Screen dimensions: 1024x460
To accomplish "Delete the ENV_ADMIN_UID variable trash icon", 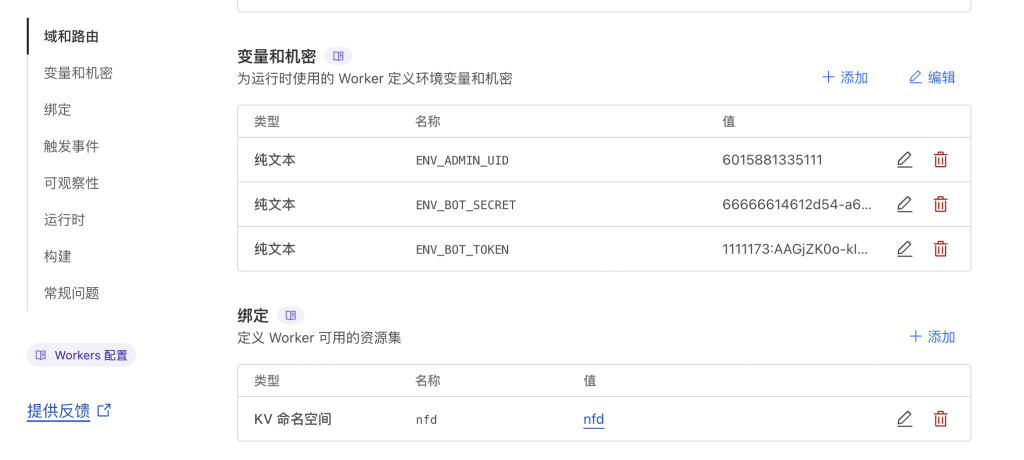I will [940, 160].
